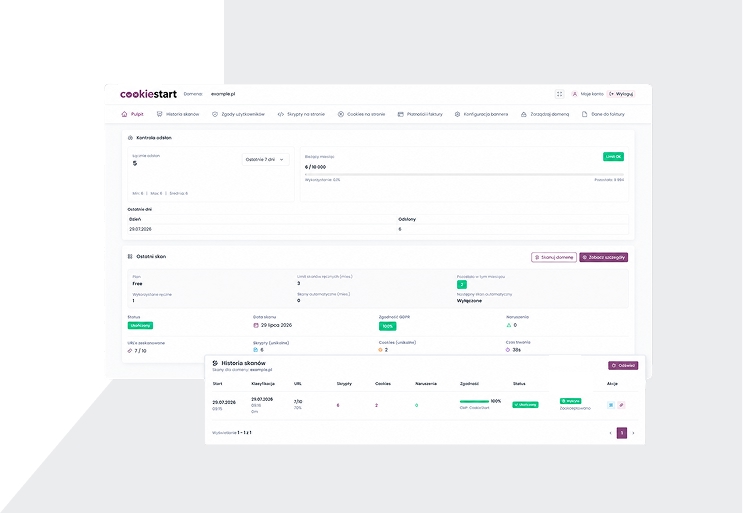Click the Moje konto user icon
Screen dimensions: 743x513
click(x=574, y=94)
